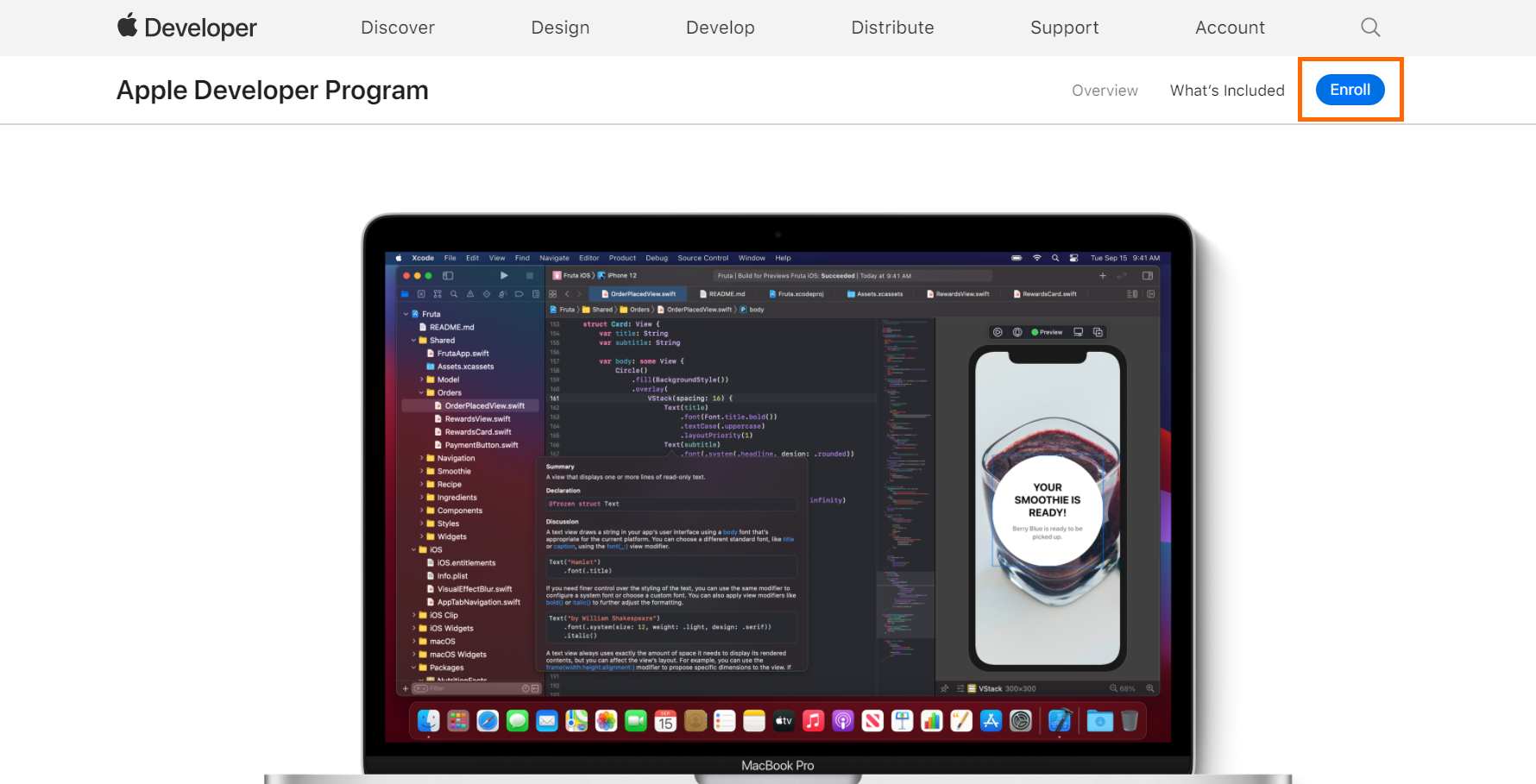
Task: Expand the Model folder in navigator
Action: coord(422,379)
